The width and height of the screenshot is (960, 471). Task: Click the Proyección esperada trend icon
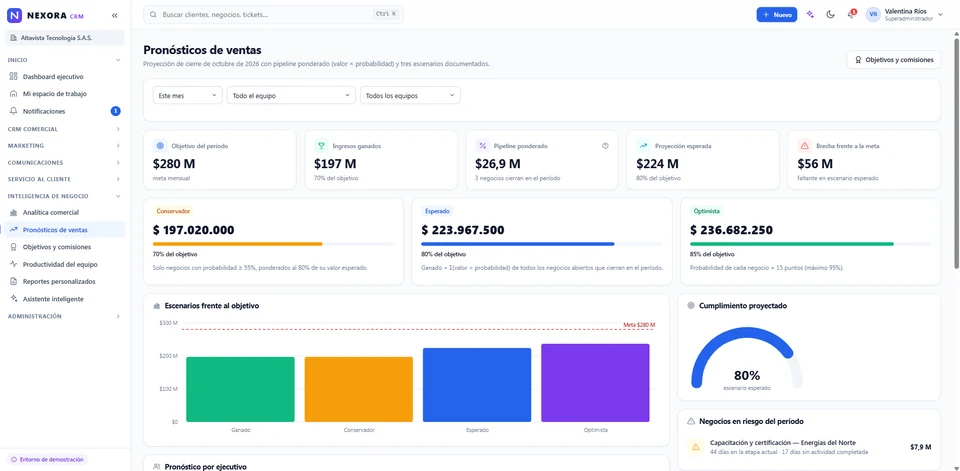(643, 146)
